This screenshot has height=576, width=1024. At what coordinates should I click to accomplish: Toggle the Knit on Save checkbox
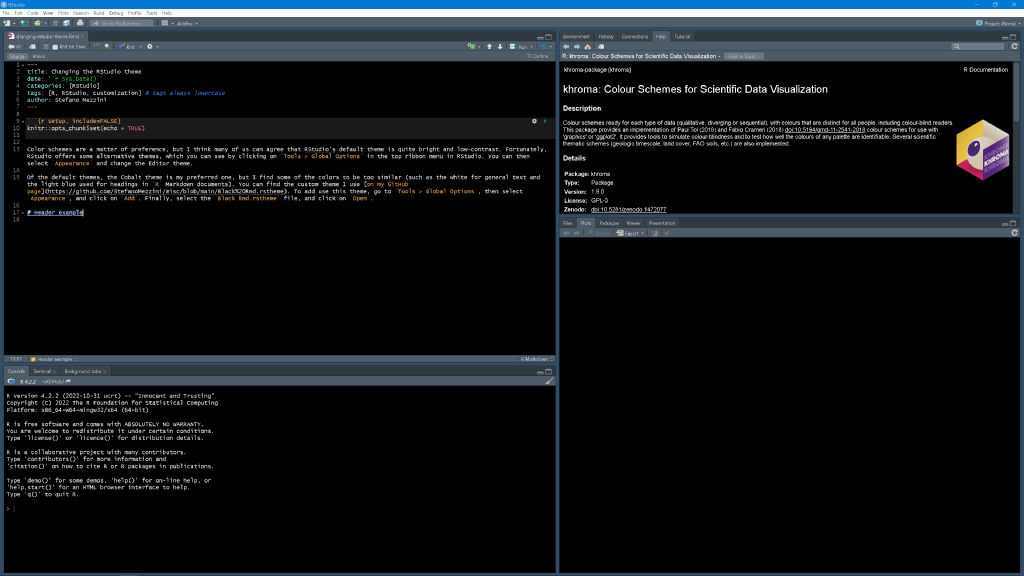click(x=57, y=47)
